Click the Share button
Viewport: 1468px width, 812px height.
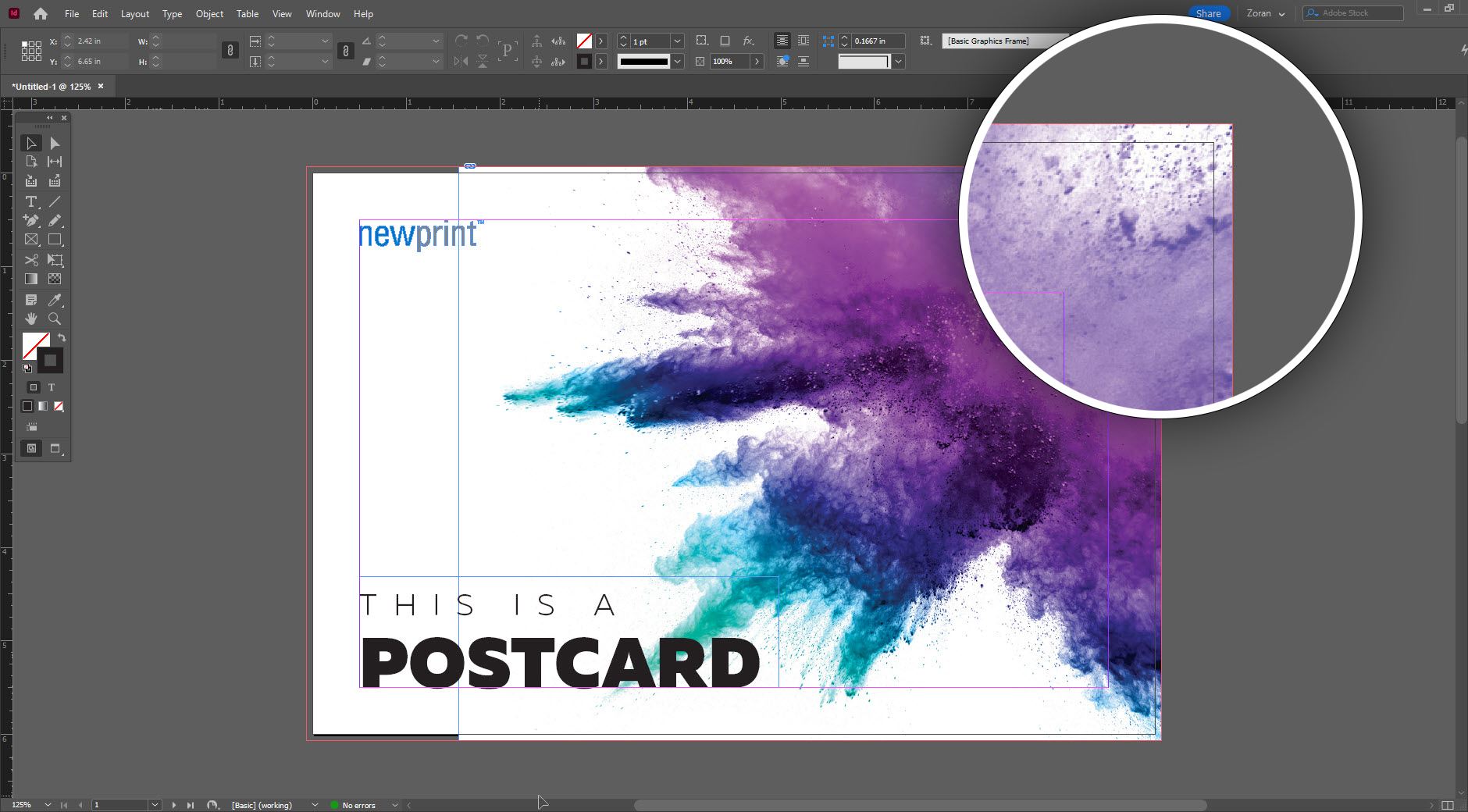pos(1208,13)
